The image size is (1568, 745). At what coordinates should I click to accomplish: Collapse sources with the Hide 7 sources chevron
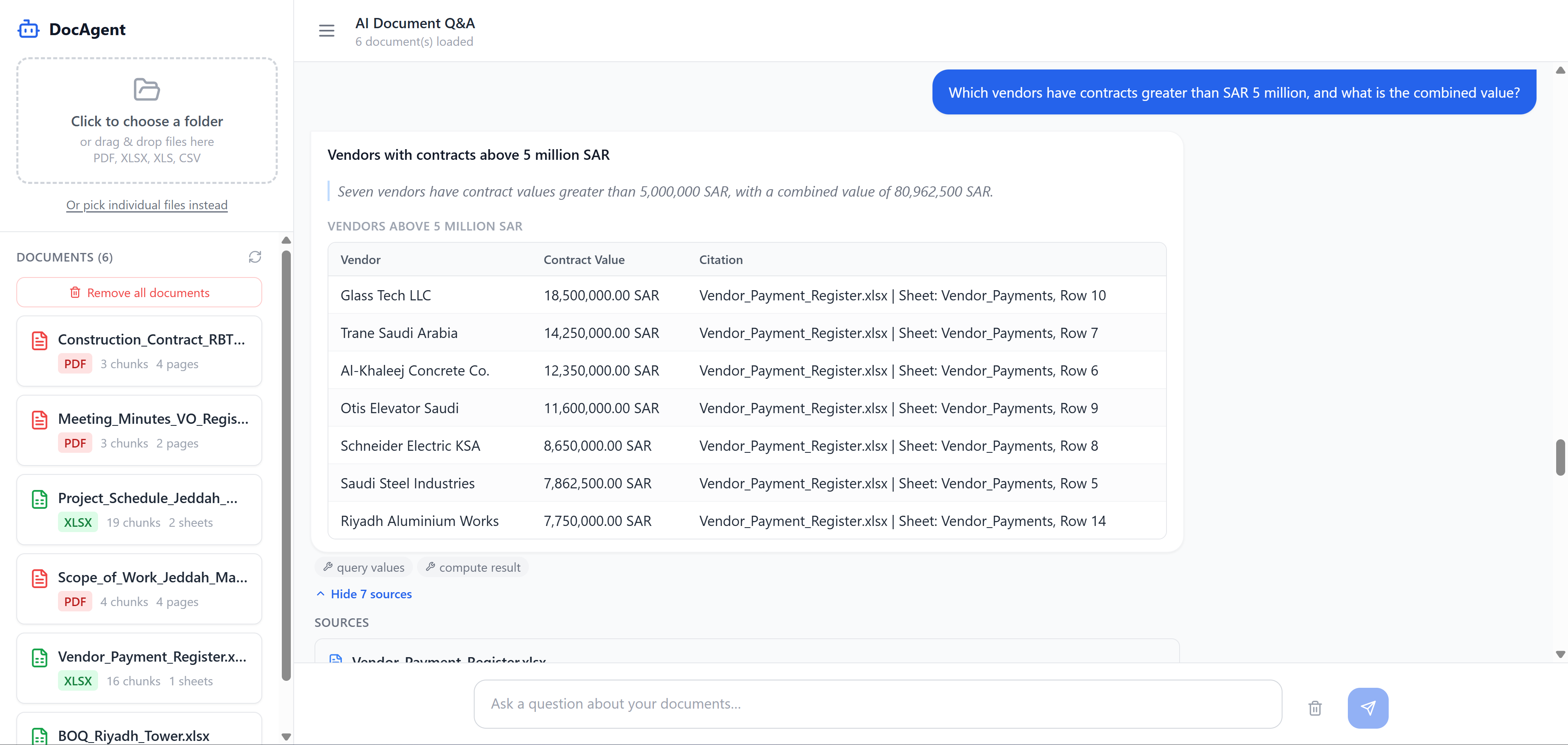click(x=321, y=593)
